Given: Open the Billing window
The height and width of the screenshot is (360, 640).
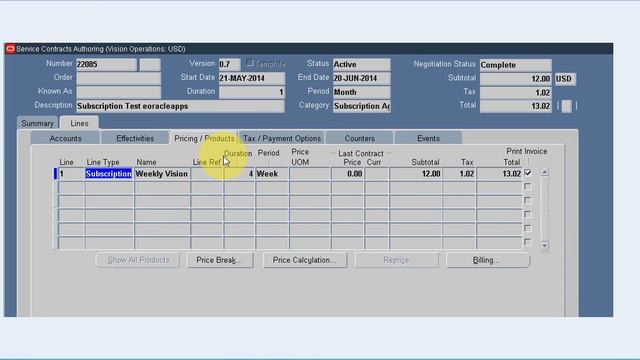Looking at the screenshot, I should click(x=488, y=260).
